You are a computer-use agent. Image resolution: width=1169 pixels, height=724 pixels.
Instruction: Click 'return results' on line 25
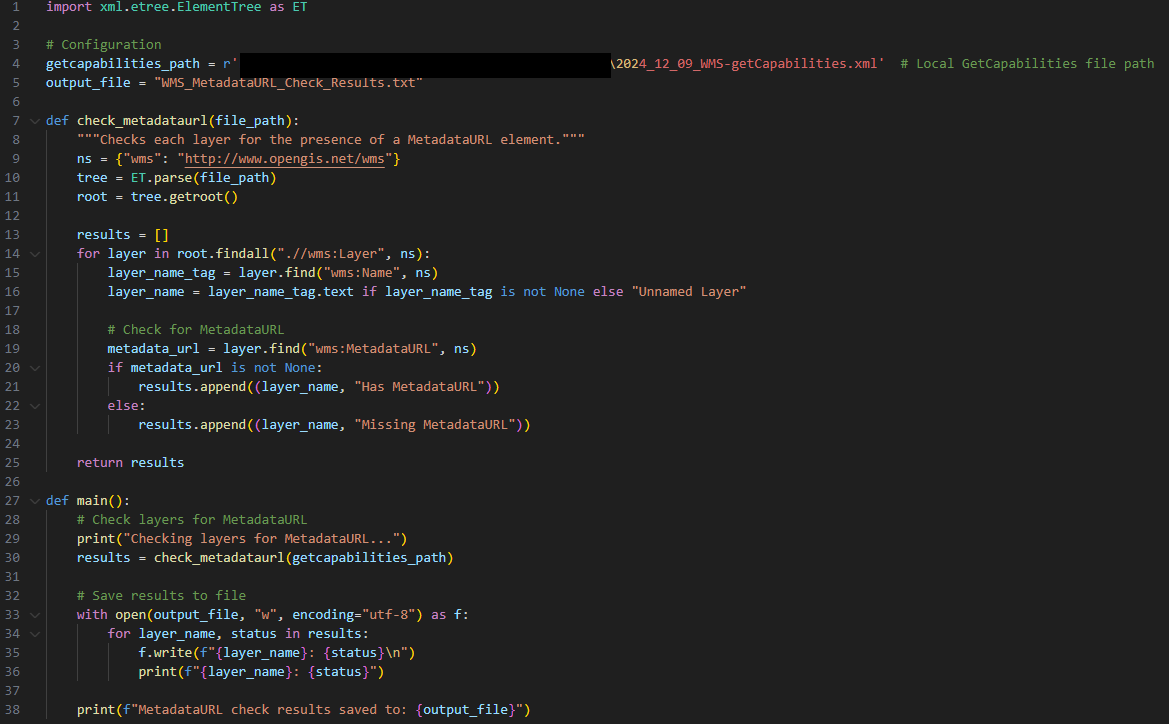coord(130,463)
